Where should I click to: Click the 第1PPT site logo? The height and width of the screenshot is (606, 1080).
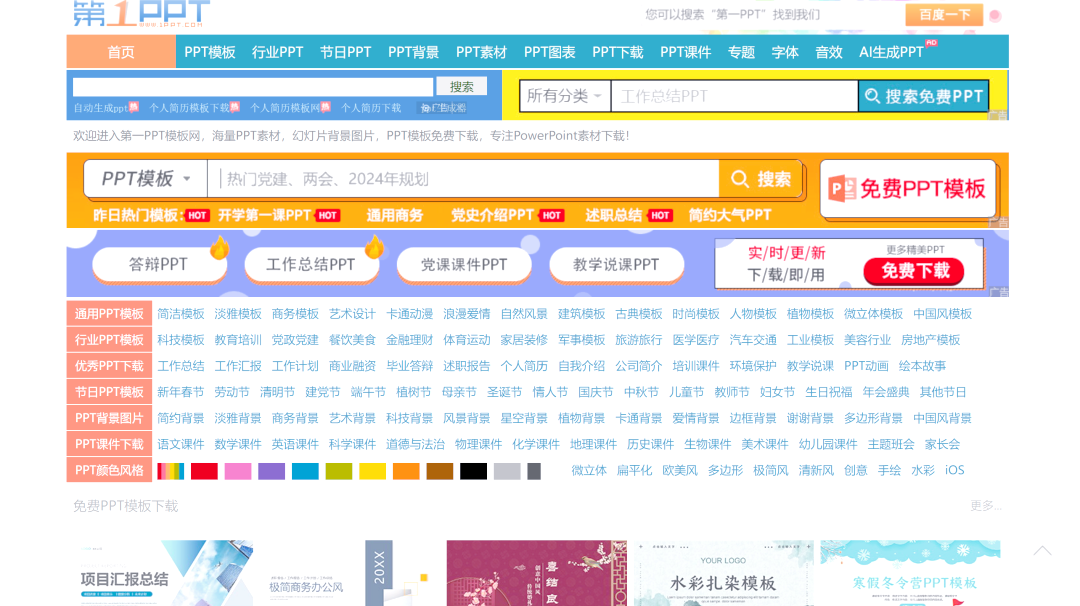coord(141,13)
